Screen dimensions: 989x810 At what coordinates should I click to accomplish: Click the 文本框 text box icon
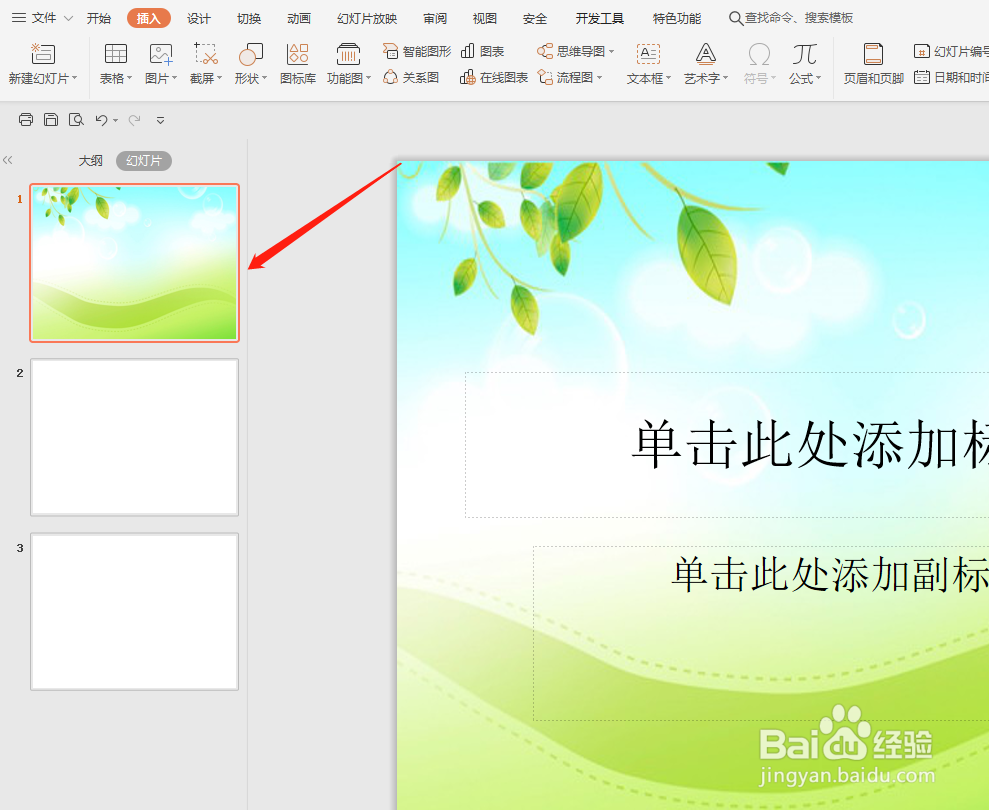tap(648, 54)
